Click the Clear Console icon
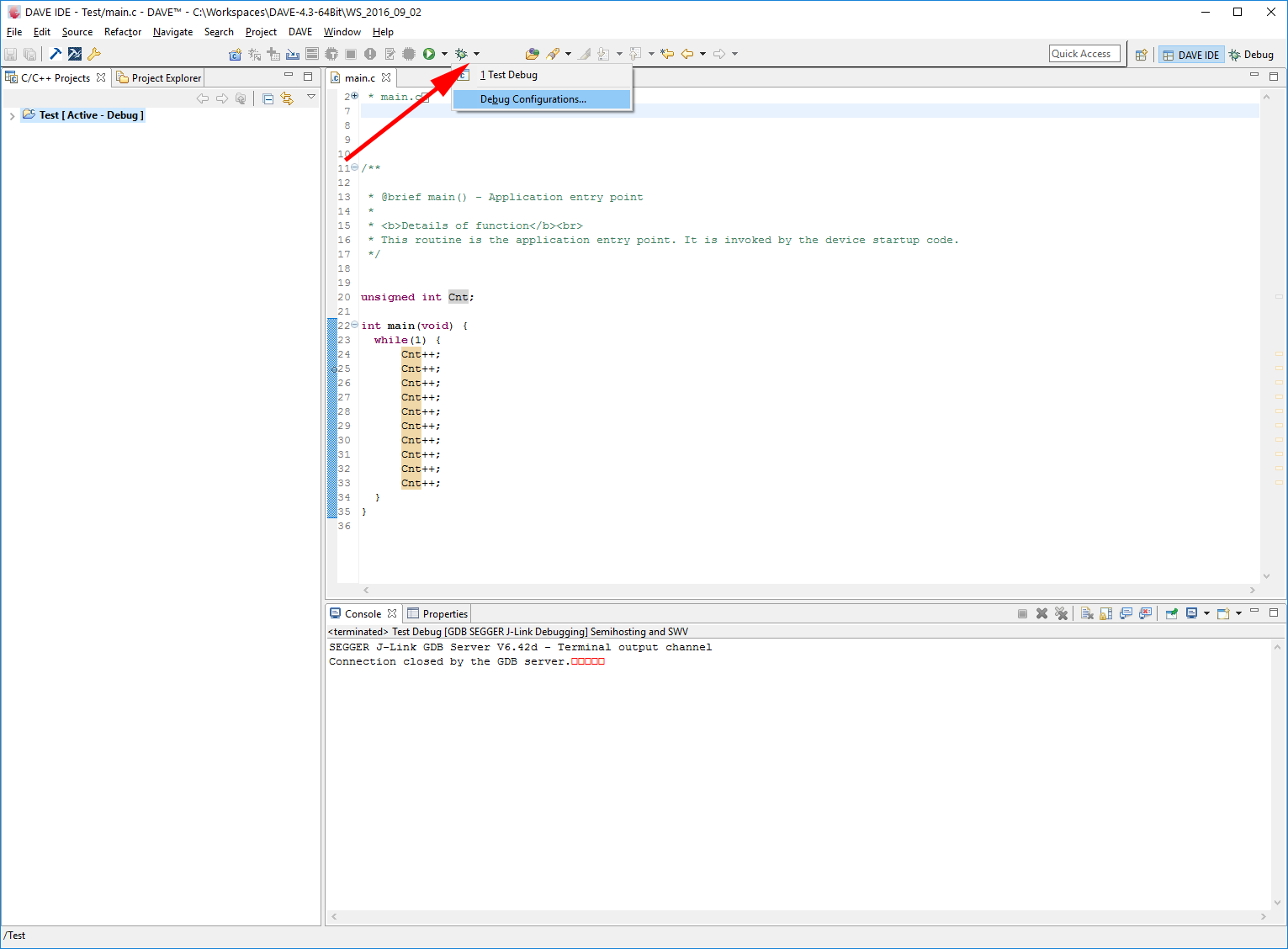1288x949 pixels. pos(1087,613)
